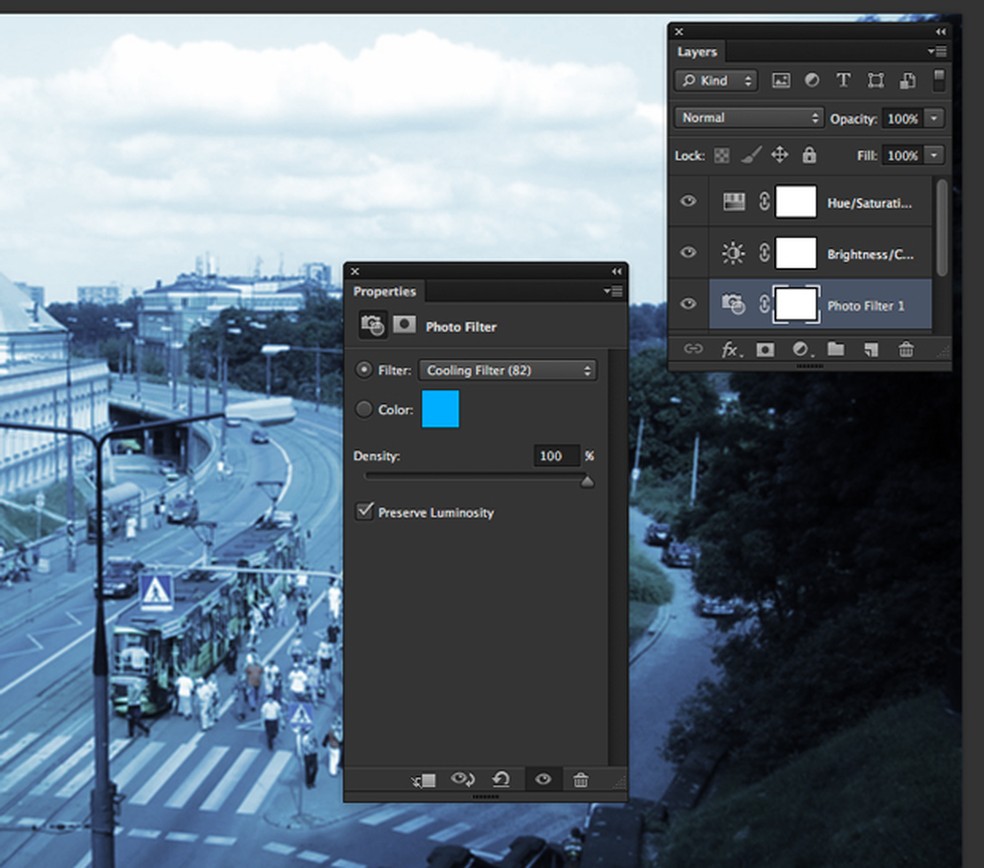Delete layer using Layers panel trash icon
984x868 pixels.
pos(906,349)
